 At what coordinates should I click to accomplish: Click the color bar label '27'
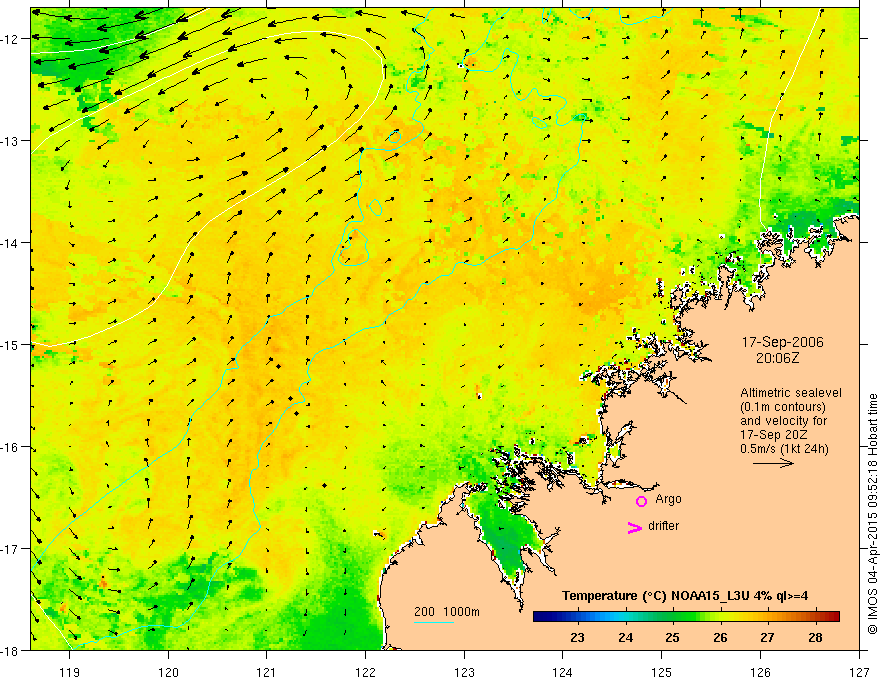click(767, 637)
